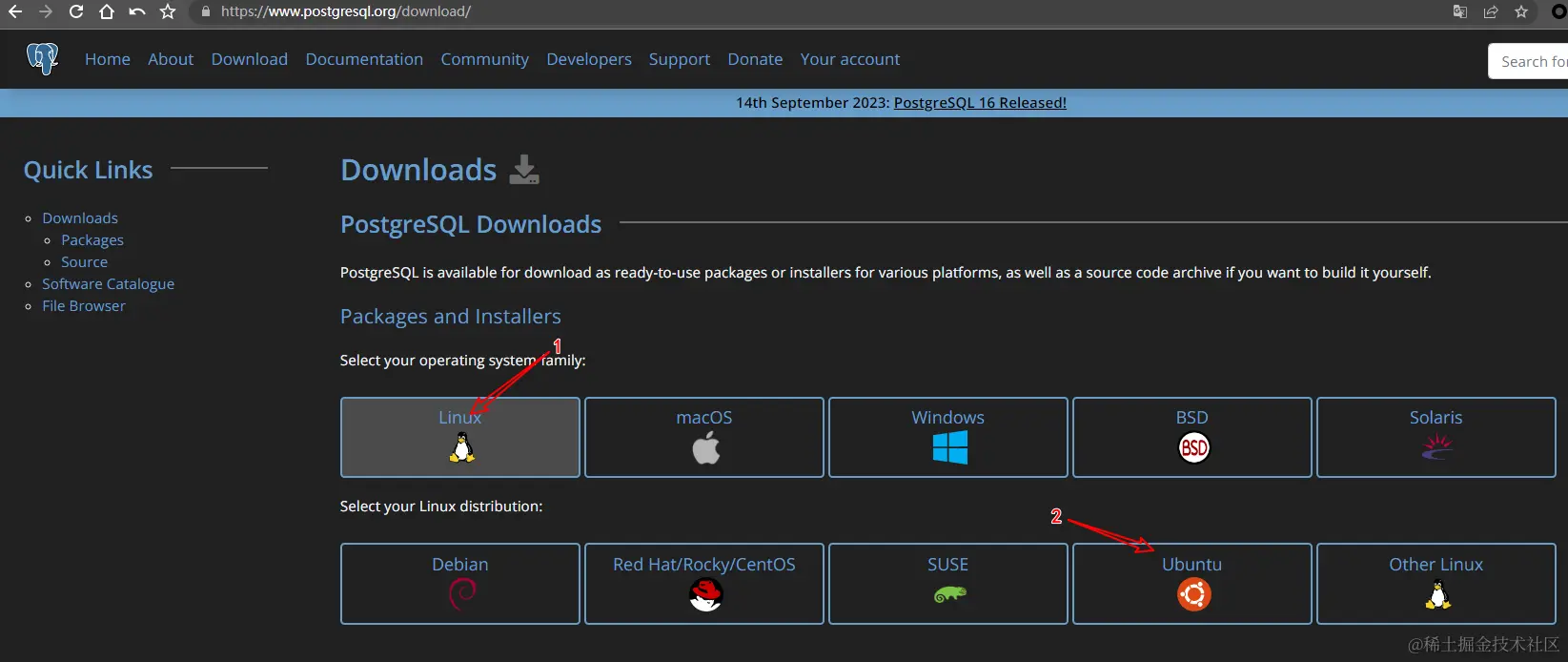This screenshot has width=1568, height=662.
Task: Open Your account nav item
Action: click(850, 59)
